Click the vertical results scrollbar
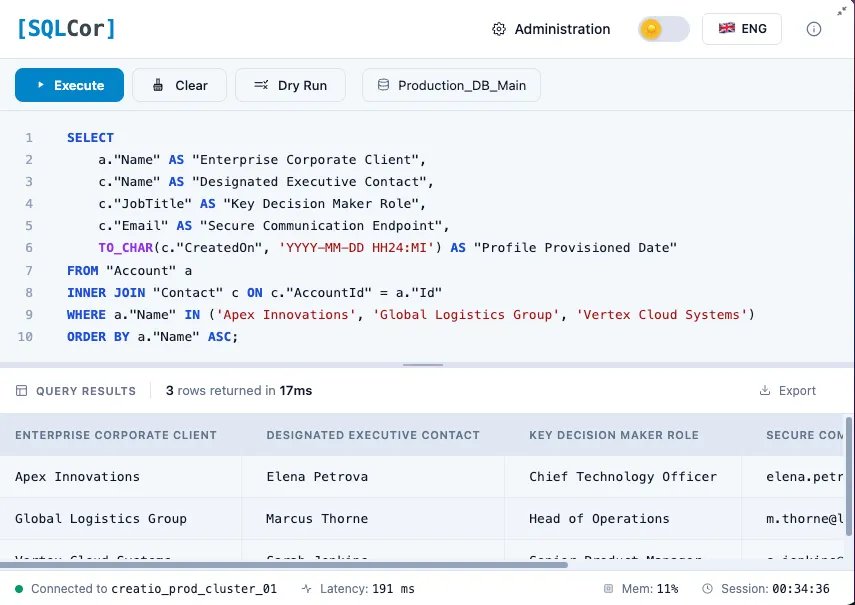 coord(848,476)
